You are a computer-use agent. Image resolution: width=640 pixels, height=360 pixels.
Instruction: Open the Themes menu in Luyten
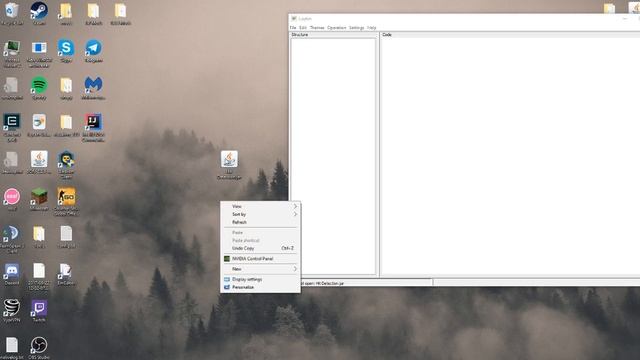(x=317, y=28)
